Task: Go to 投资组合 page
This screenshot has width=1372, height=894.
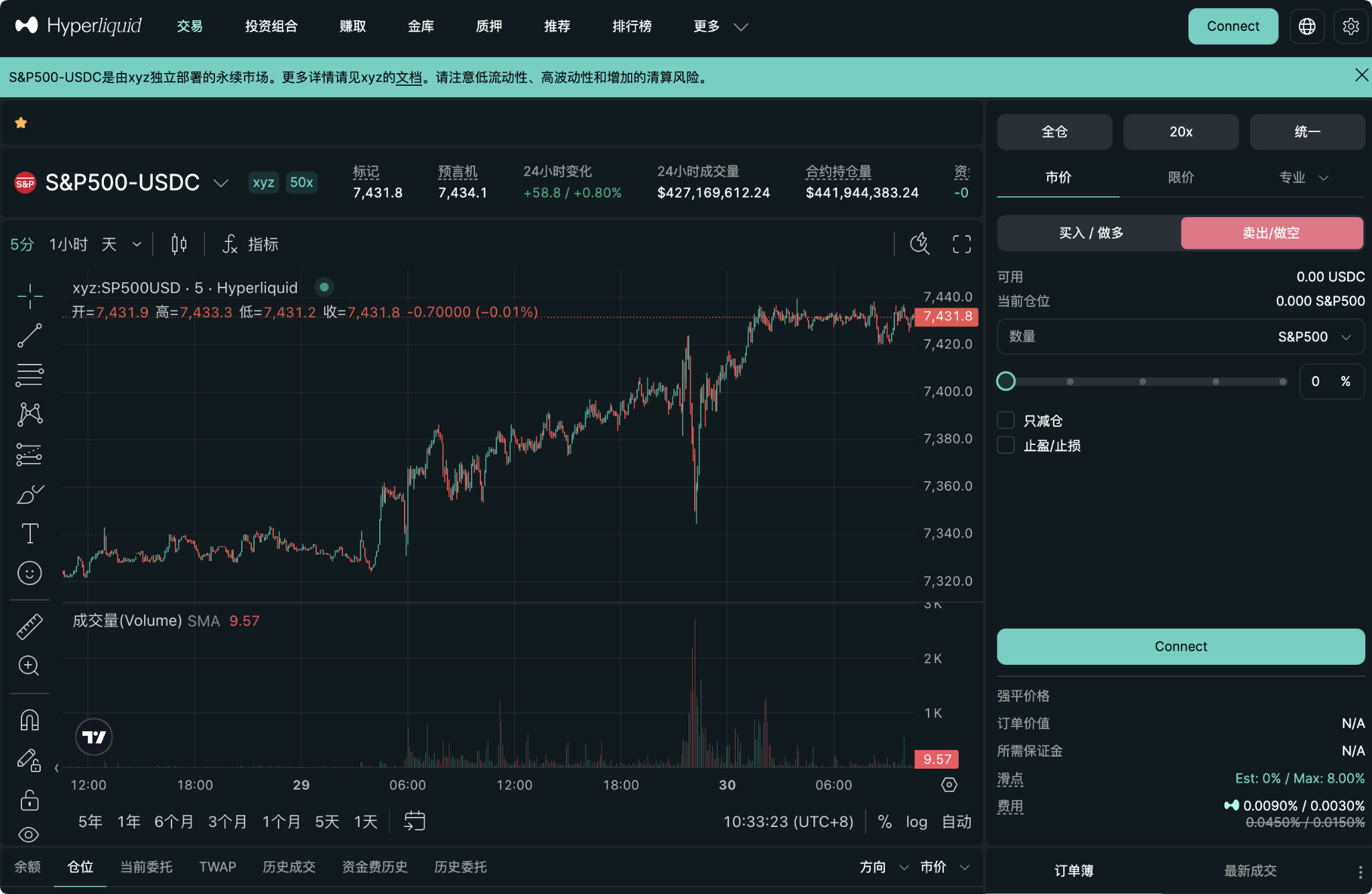Action: click(x=271, y=26)
